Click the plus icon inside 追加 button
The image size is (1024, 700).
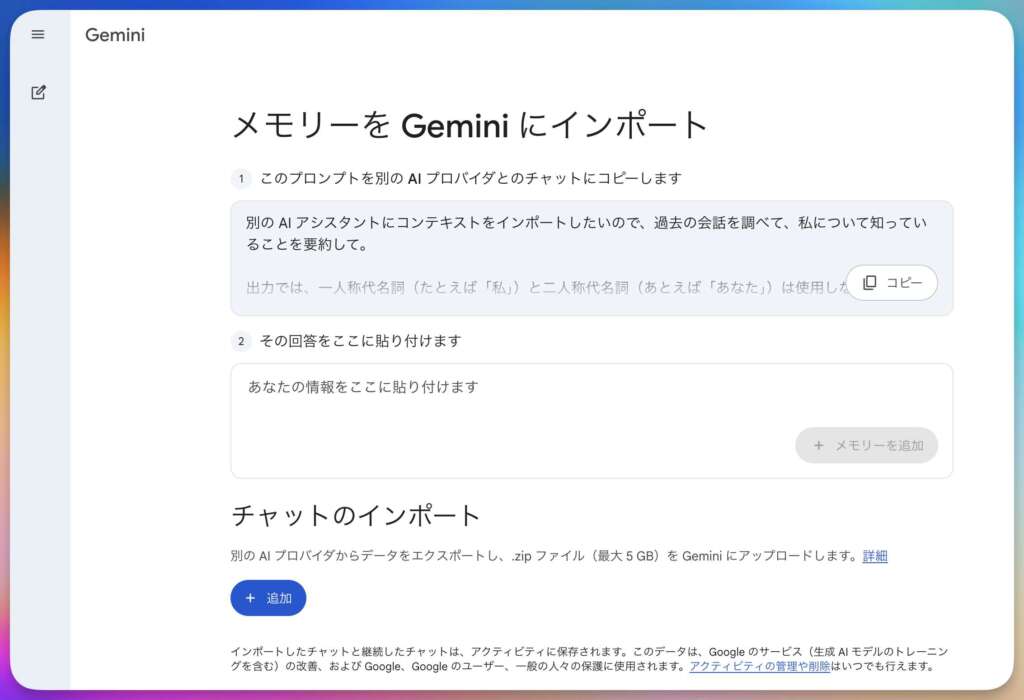coord(250,598)
